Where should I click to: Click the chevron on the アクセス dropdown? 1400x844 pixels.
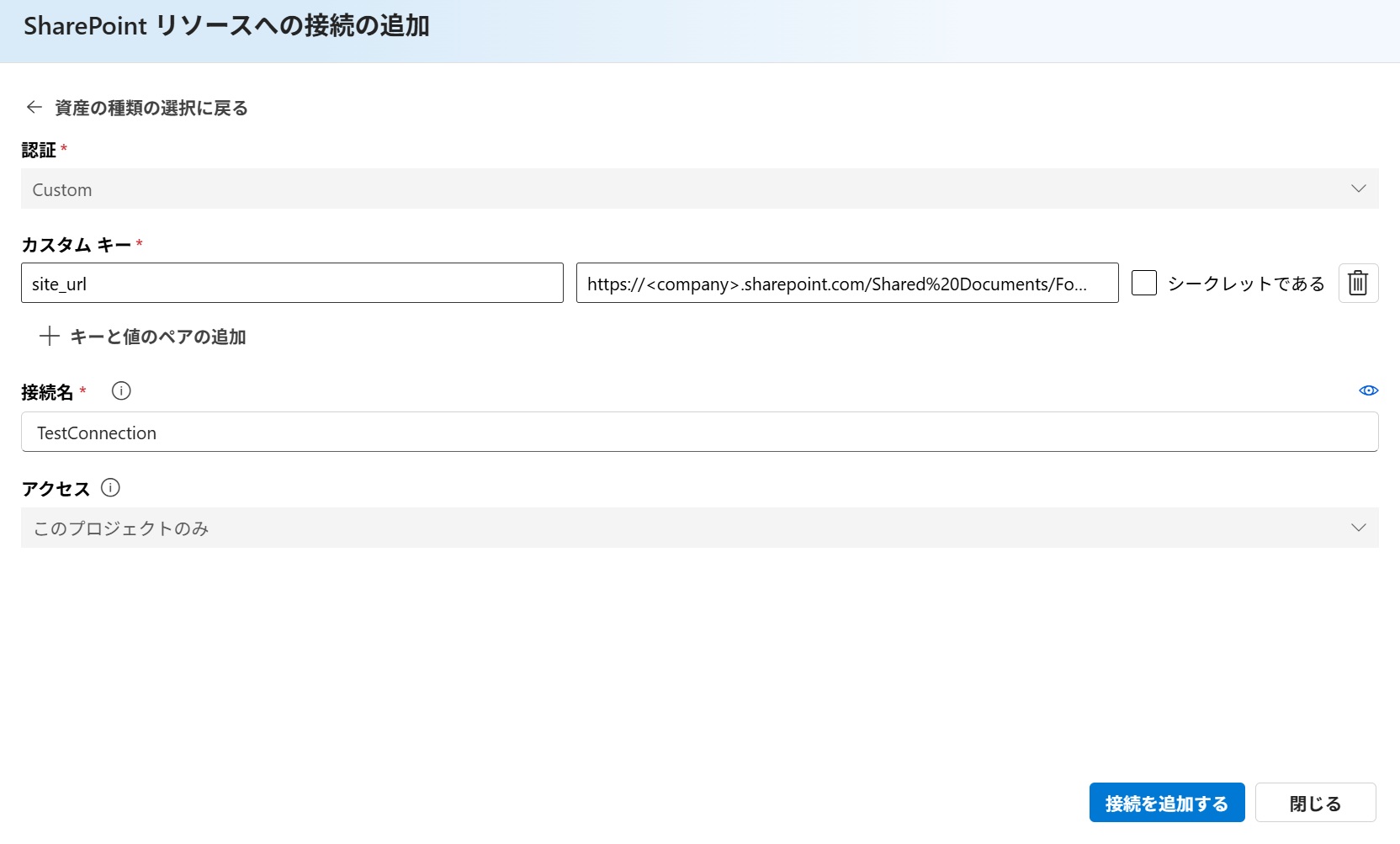(x=1358, y=528)
